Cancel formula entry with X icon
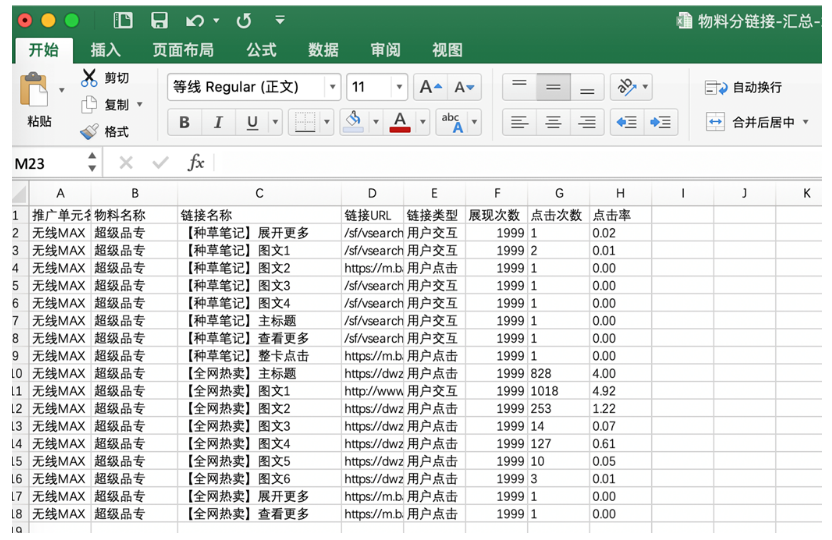The height and width of the screenshot is (540, 832). [126, 162]
